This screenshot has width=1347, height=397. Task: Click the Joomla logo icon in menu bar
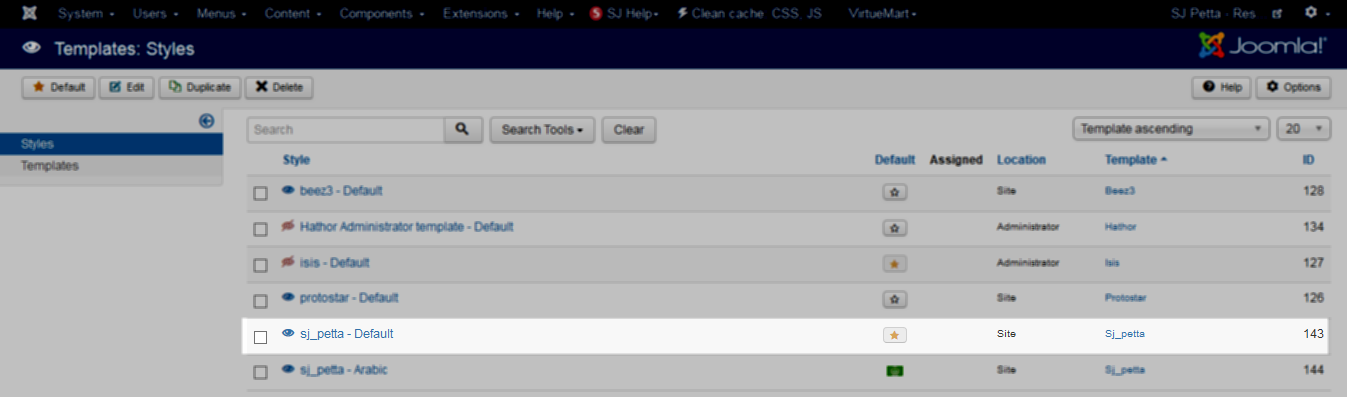[30, 14]
